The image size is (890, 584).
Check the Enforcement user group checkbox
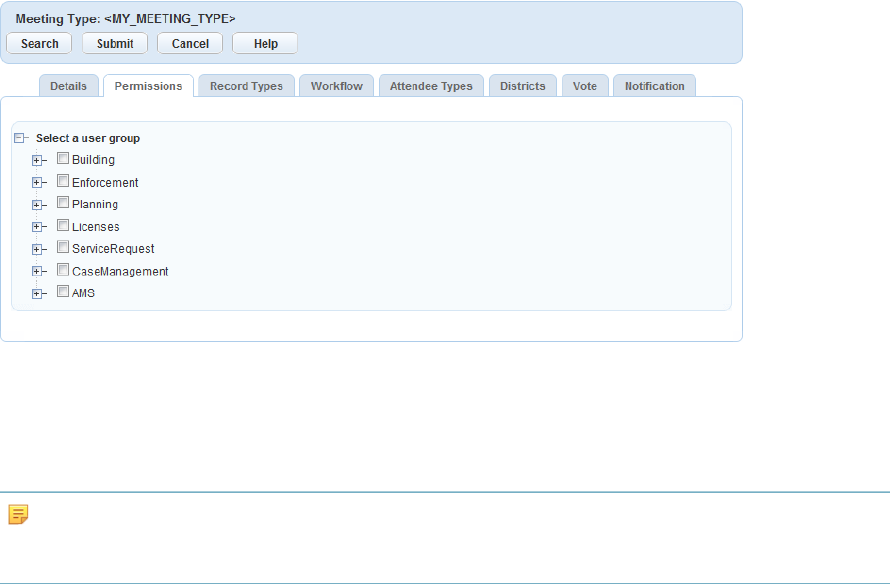click(63, 181)
